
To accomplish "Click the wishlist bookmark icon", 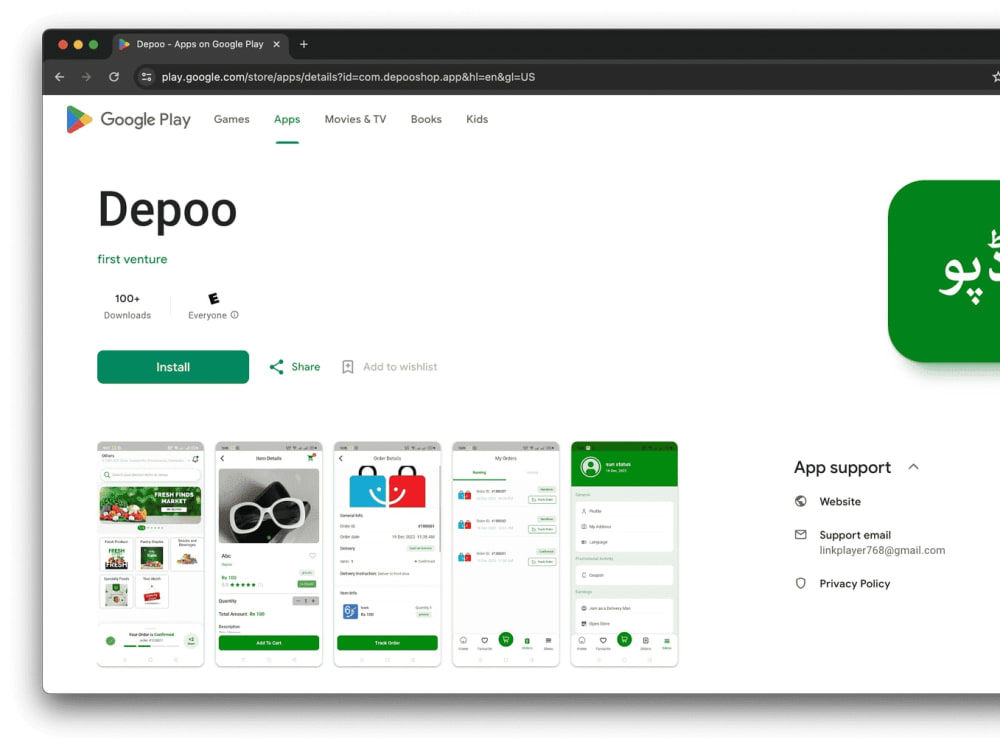I will coord(348,367).
